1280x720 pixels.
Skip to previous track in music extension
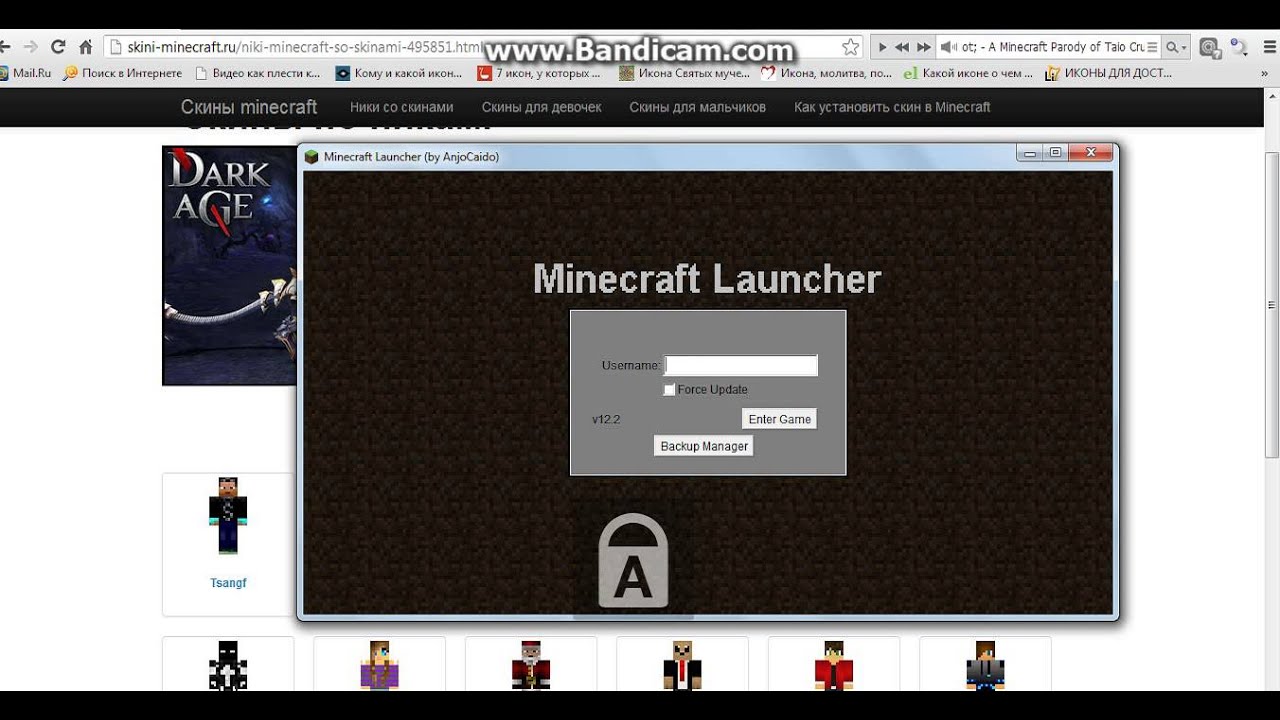tap(902, 47)
